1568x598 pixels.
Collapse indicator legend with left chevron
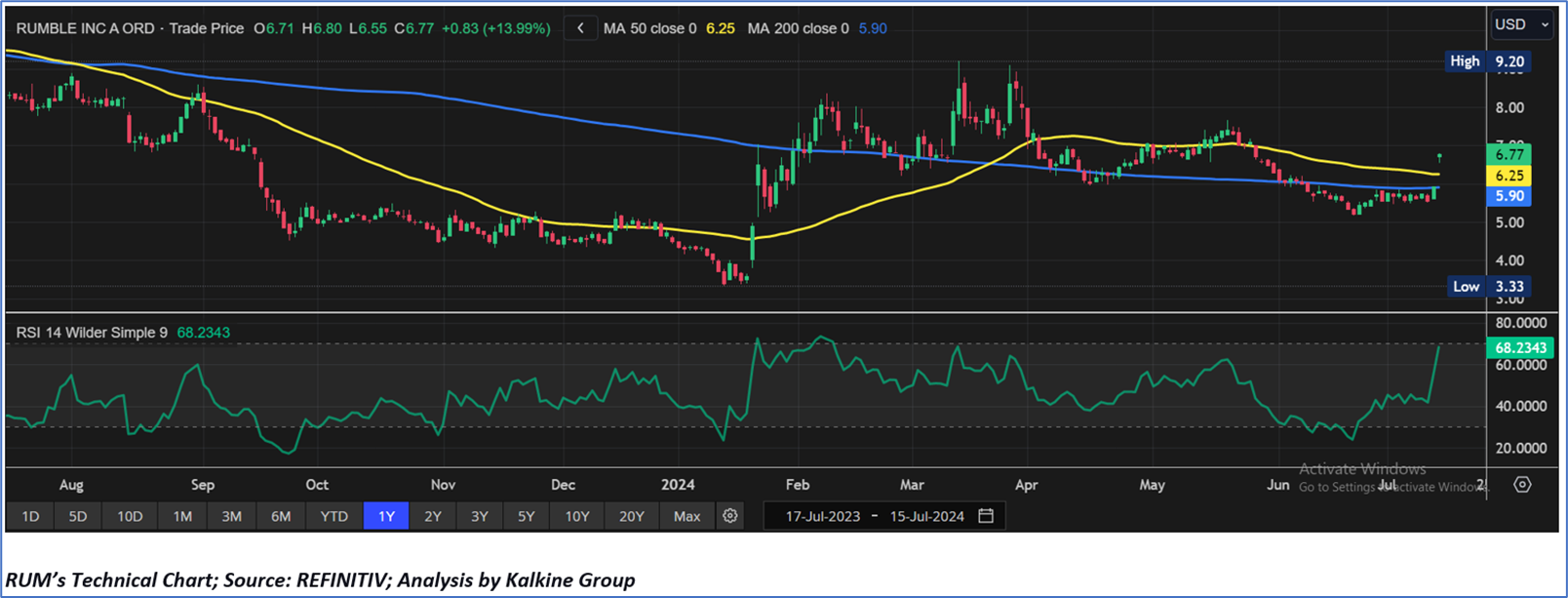point(580,28)
